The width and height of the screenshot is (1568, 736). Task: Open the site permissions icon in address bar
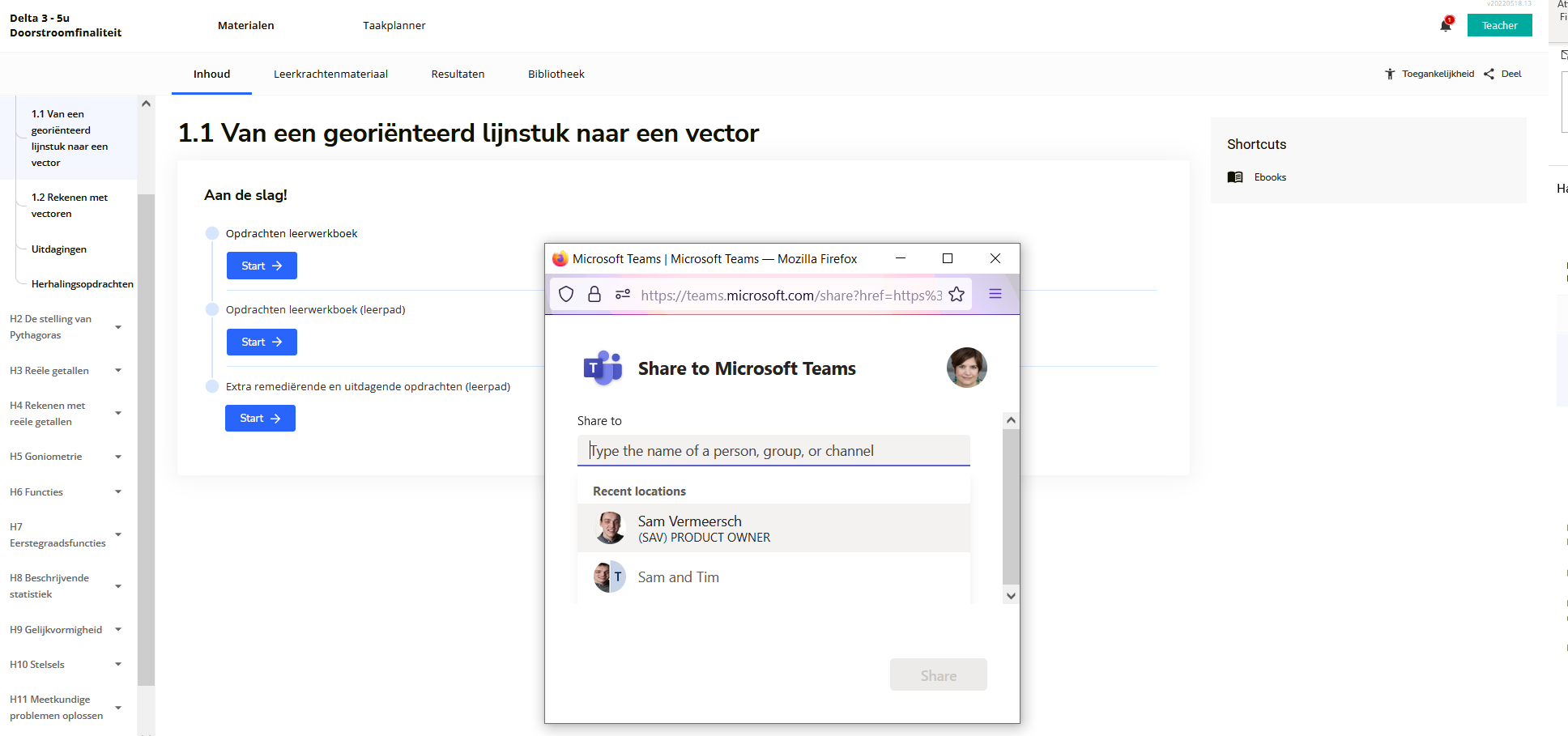(622, 295)
